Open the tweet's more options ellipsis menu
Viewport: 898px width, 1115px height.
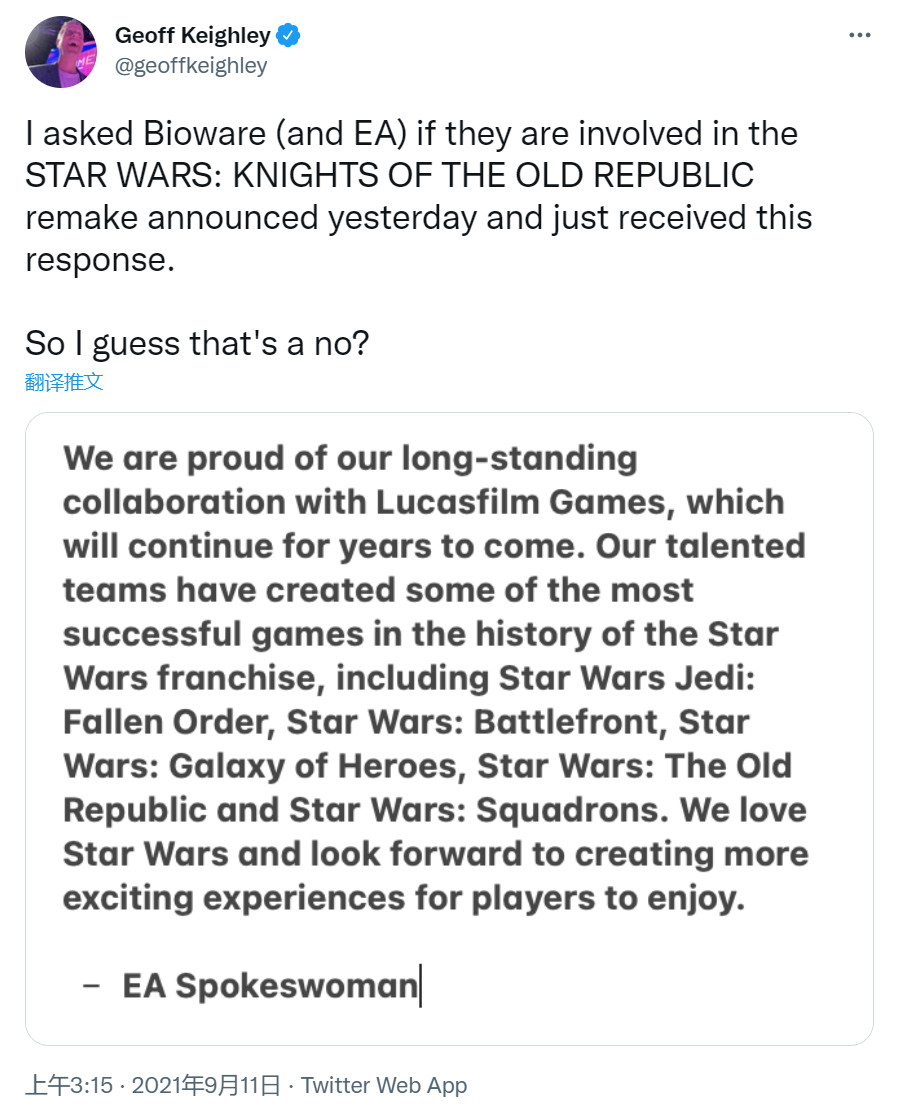pos(859,35)
